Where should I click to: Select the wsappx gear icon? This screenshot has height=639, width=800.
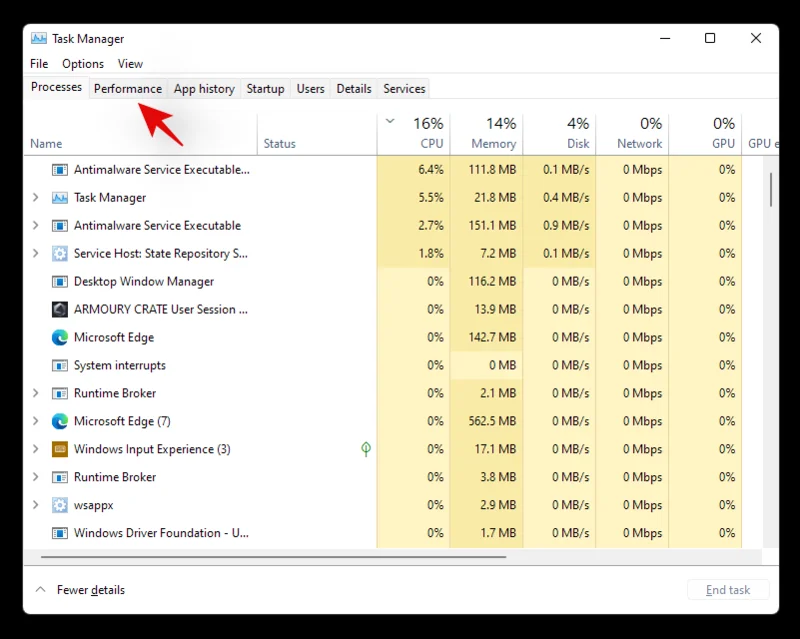tap(58, 505)
